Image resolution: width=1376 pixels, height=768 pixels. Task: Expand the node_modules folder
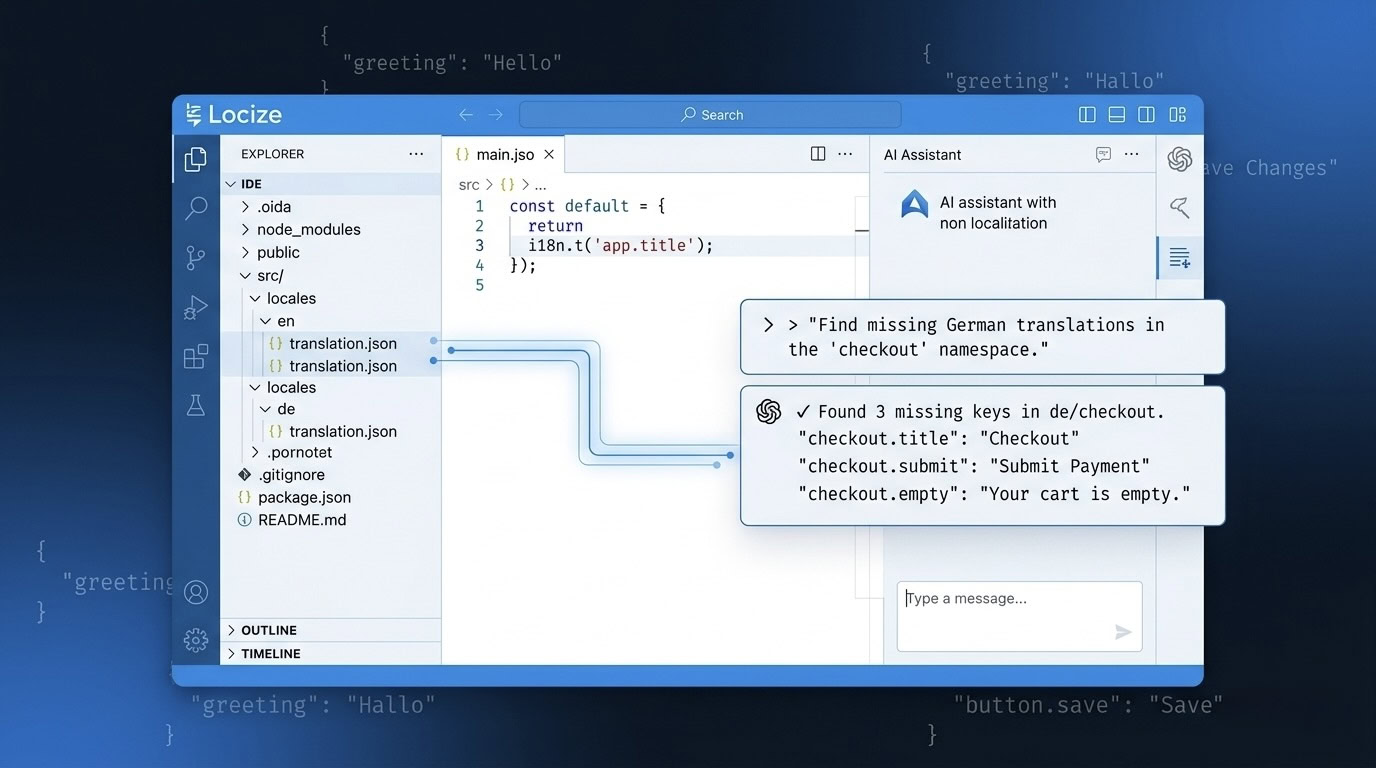[x=308, y=229]
